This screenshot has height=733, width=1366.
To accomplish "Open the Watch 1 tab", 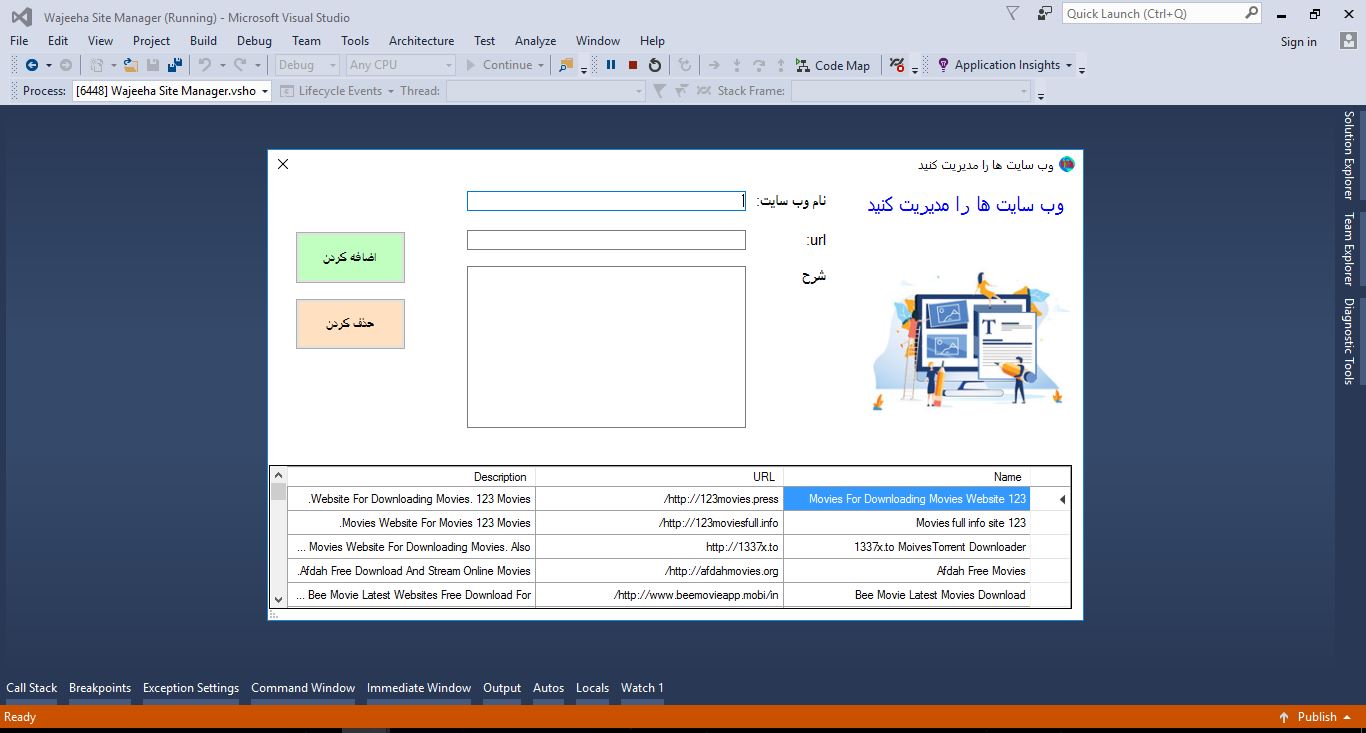I will coord(642,688).
